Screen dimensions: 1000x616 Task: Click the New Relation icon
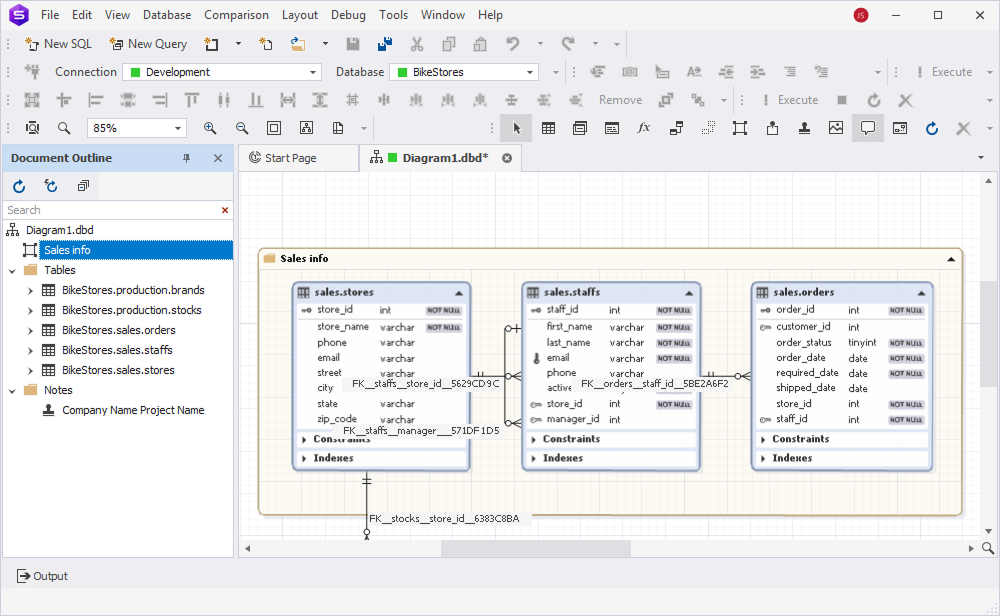(x=676, y=128)
